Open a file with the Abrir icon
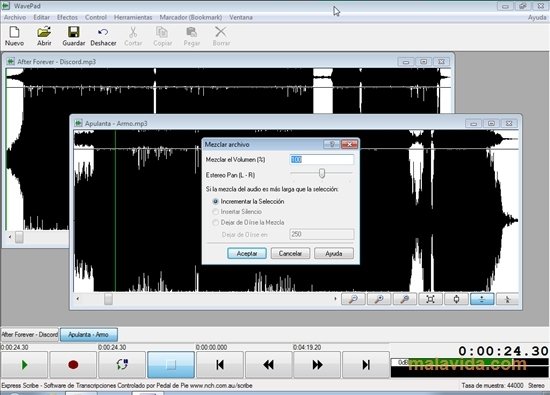The width and height of the screenshot is (550, 395). [x=44, y=32]
